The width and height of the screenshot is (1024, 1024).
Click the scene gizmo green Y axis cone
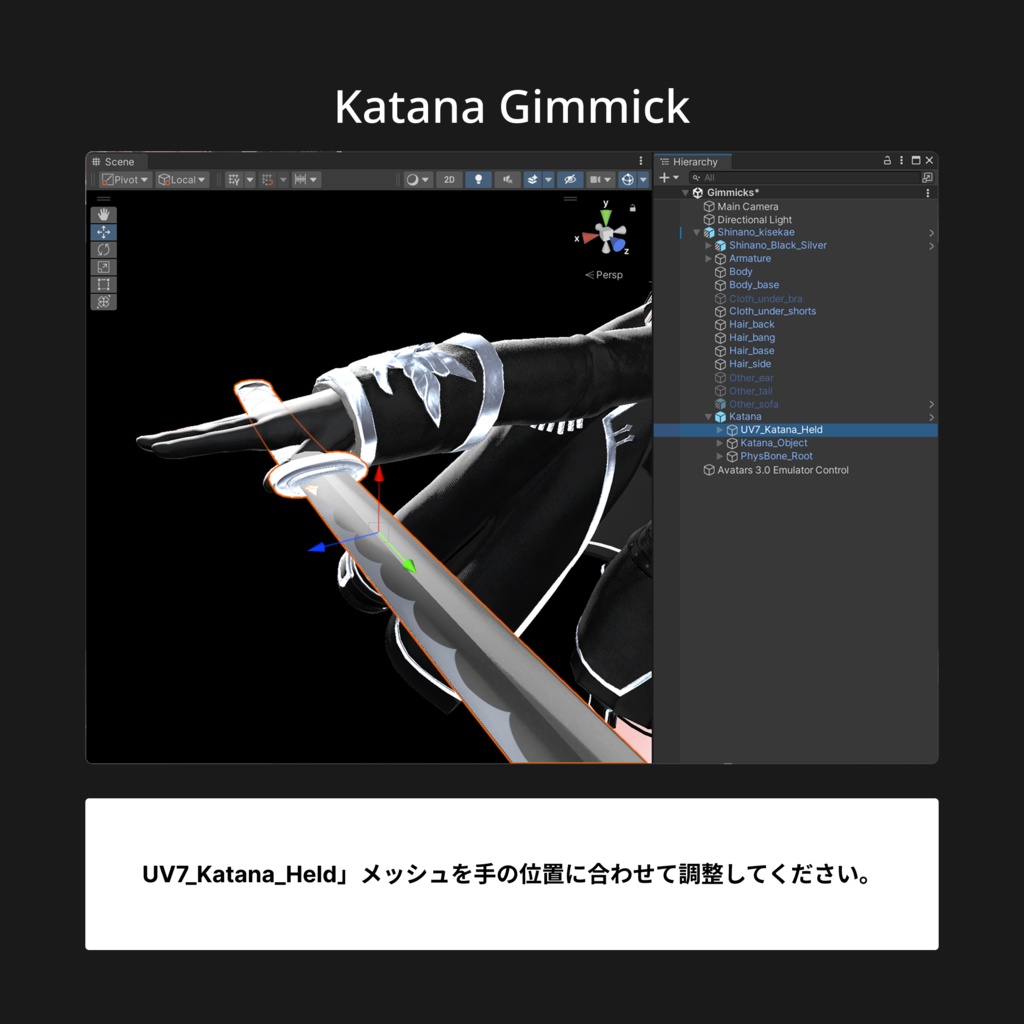[x=606, y=217]
